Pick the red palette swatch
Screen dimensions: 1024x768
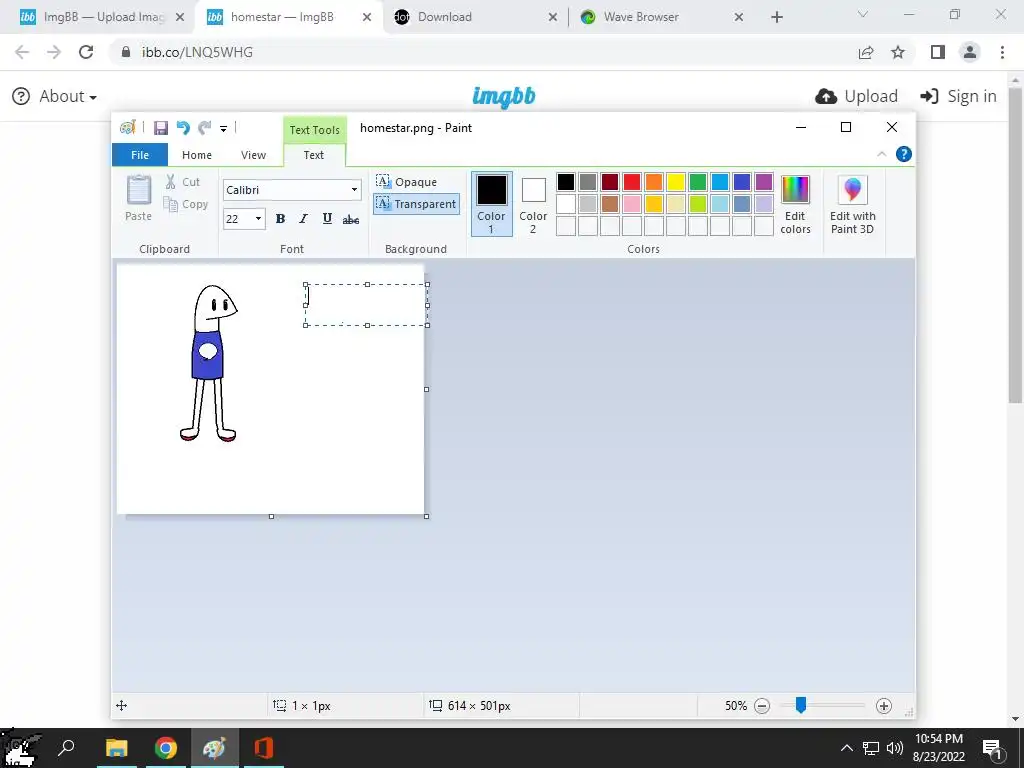(632, 182)
